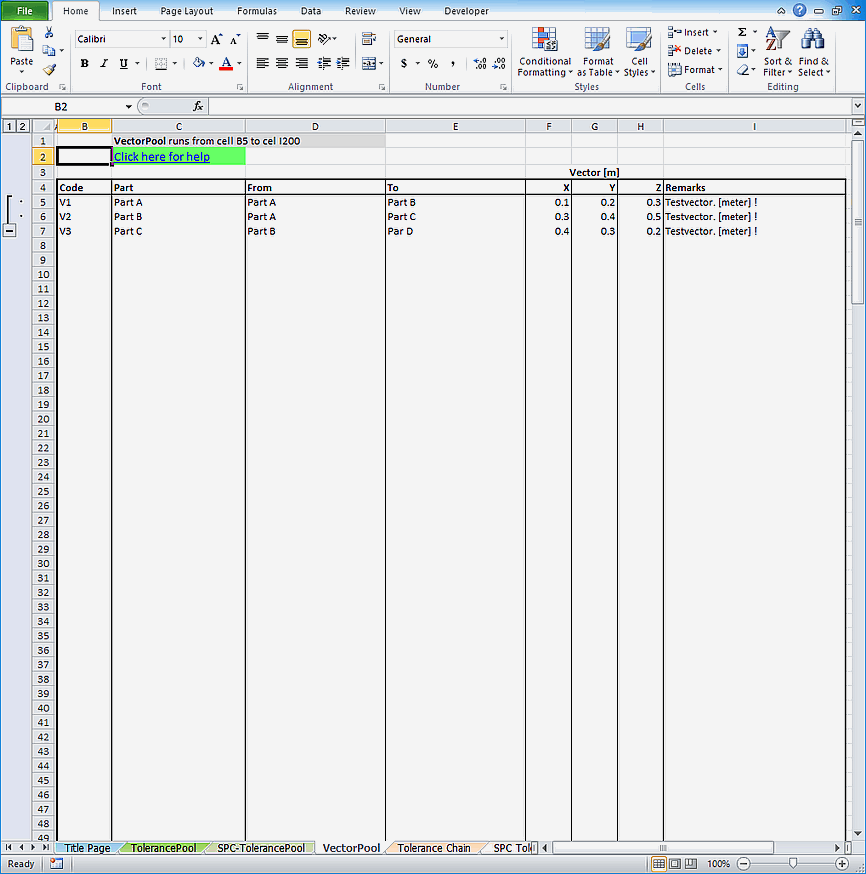Increase indent of cell

[x=343, y=64]
